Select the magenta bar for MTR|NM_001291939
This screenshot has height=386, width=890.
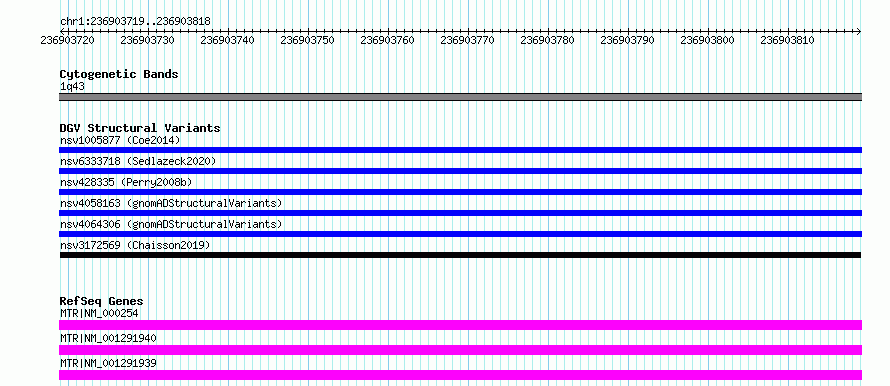pyautogui.click(x=460, y=375)
